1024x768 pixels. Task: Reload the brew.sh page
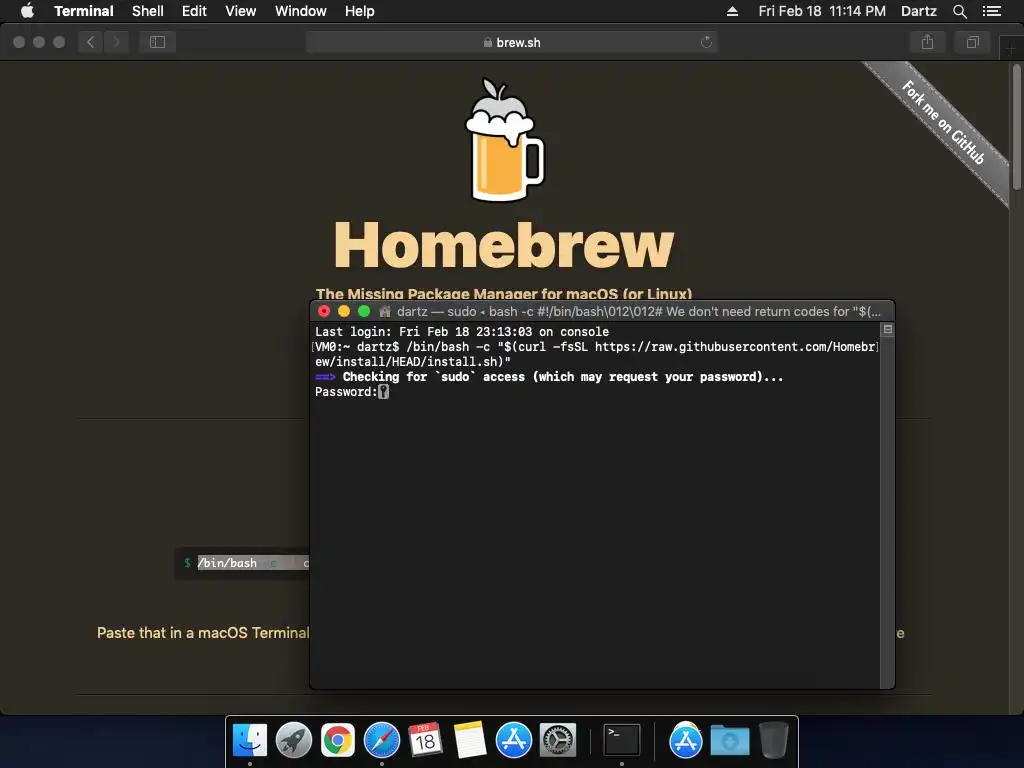tap(706, 42)
